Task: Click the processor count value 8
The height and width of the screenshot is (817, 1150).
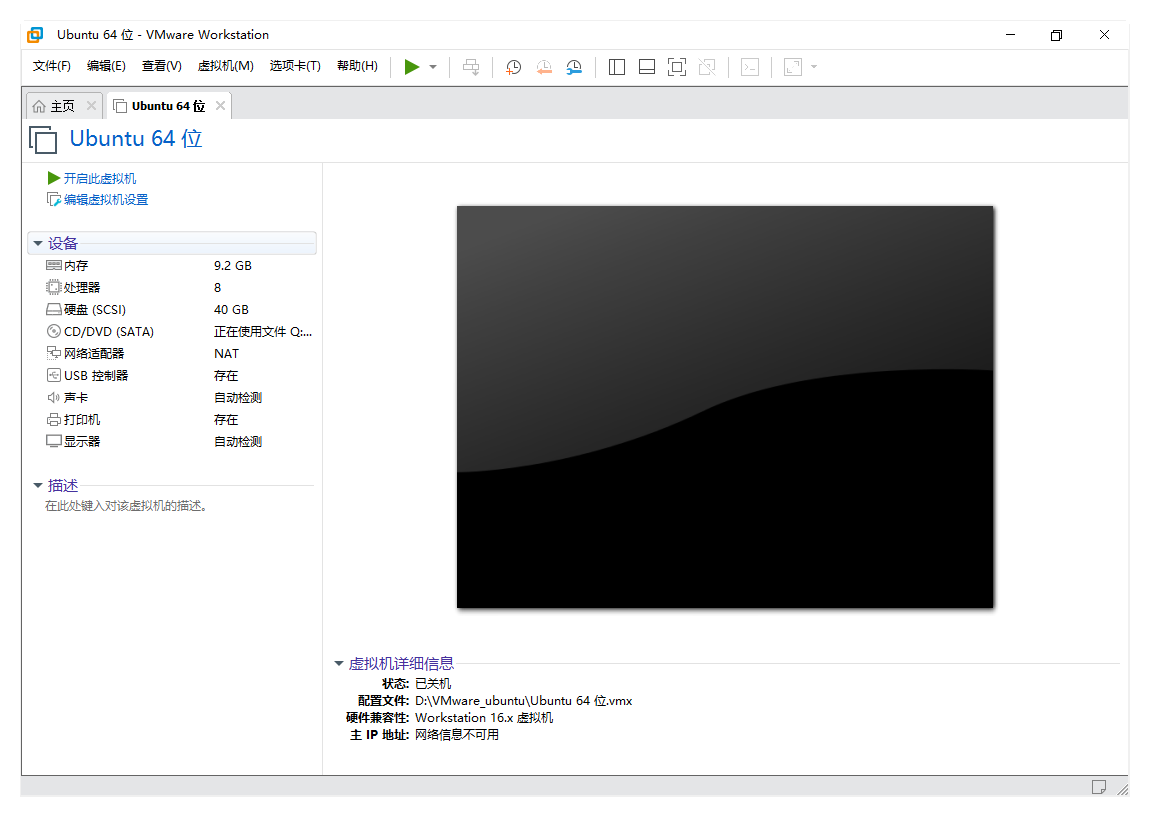Action: click(217, 287)
